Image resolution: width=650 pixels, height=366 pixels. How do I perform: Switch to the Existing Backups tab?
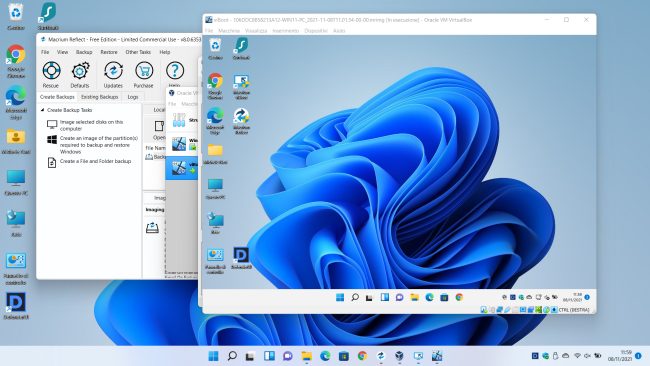click(99, 97)
